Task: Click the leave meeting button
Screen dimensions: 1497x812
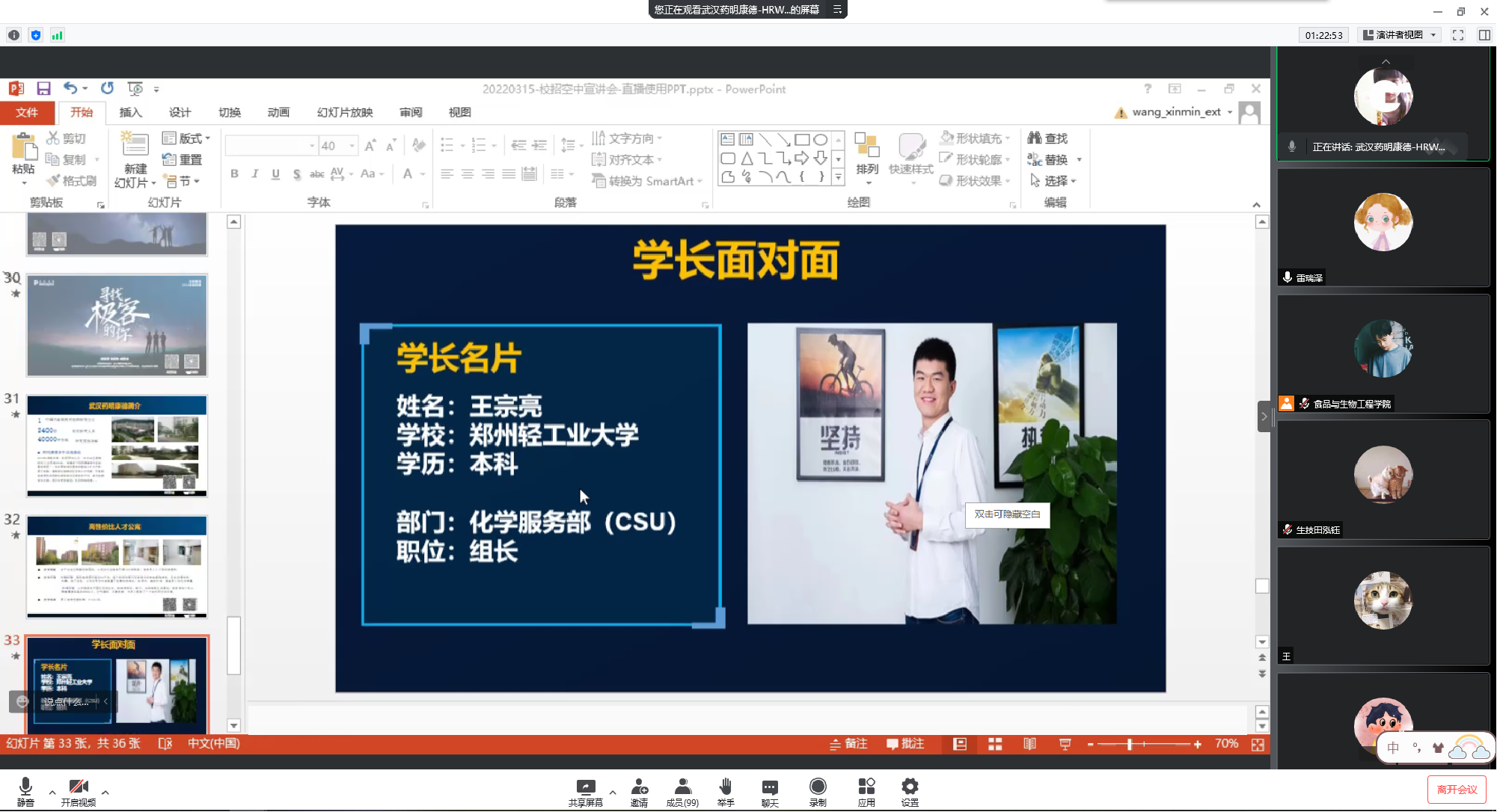Action: point(1456,789)
